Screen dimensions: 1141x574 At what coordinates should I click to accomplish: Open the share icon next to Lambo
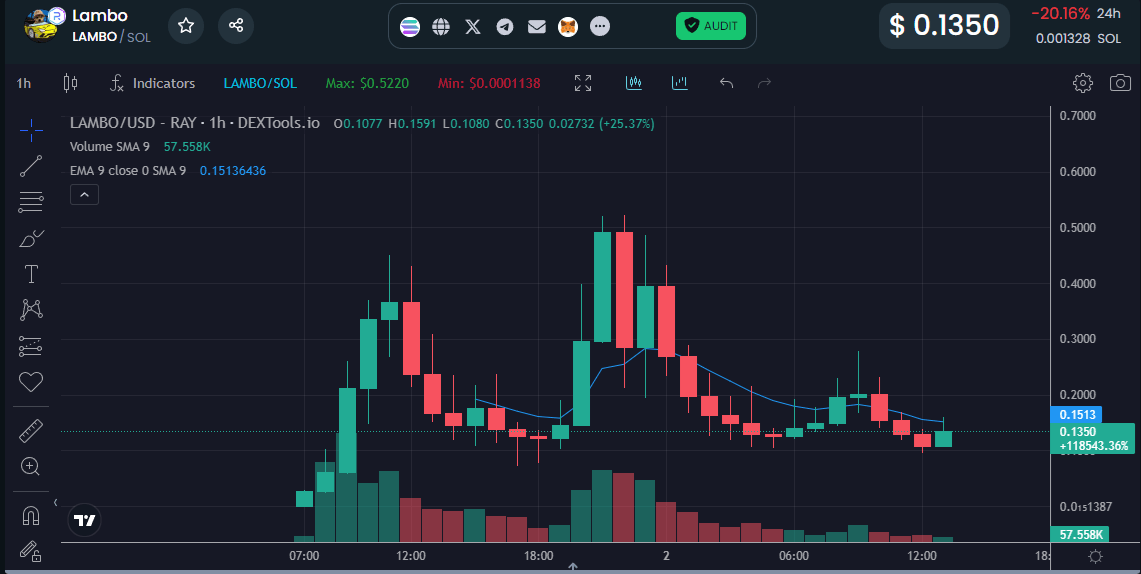pyautogui.click(x=236, y=26)
